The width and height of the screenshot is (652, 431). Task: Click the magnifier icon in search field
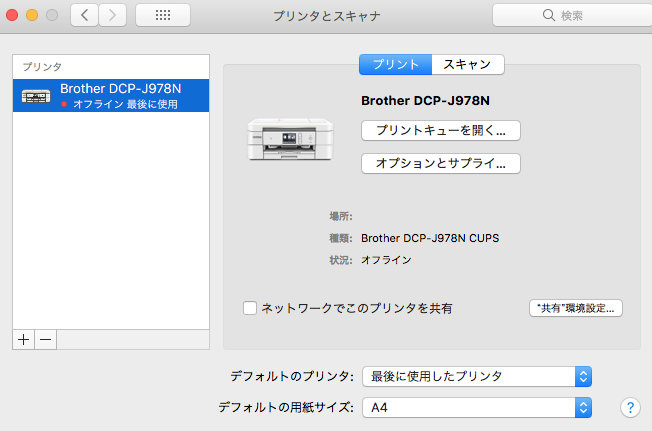(548, 16)
